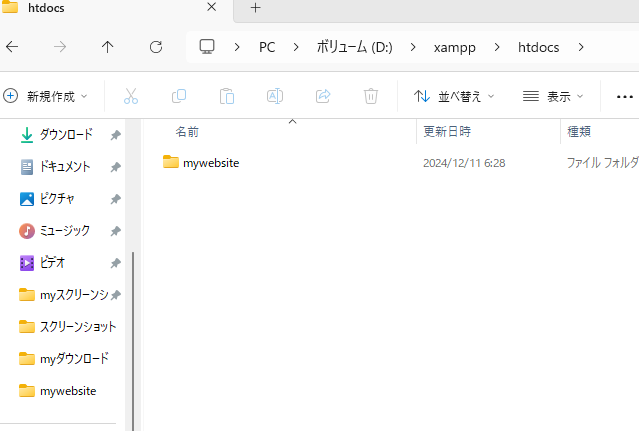
Task: Click ボリューム (D:) in the breadcrumb path
Action: (356, 47)
